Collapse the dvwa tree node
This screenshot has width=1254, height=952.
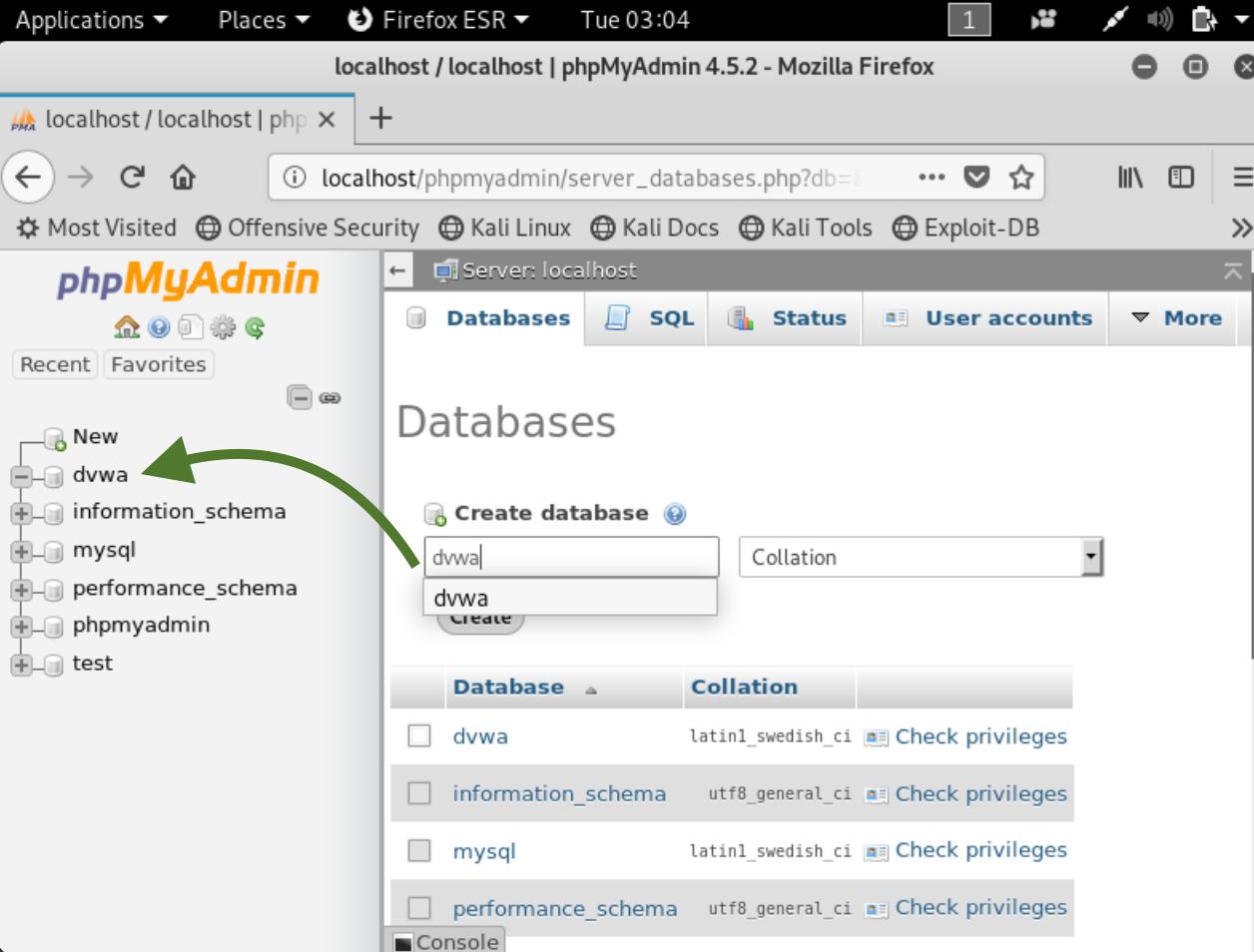click(21, 476)
